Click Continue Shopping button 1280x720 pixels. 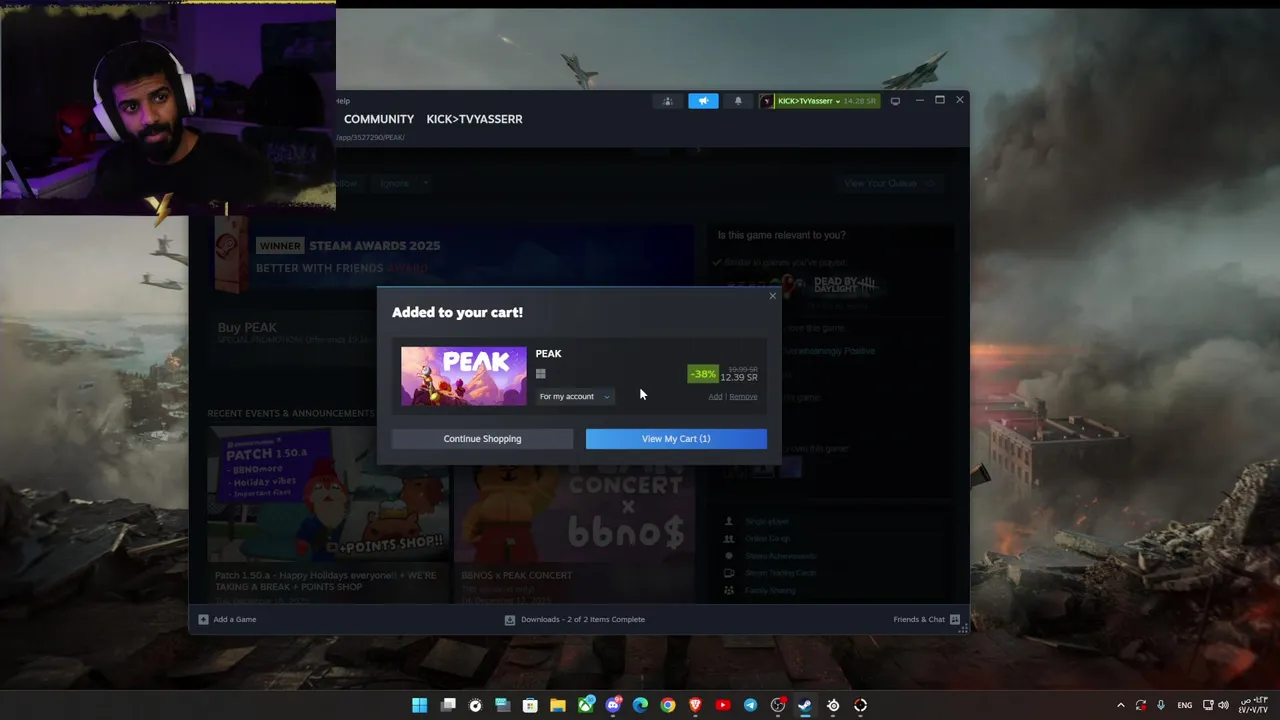point(482,438)
